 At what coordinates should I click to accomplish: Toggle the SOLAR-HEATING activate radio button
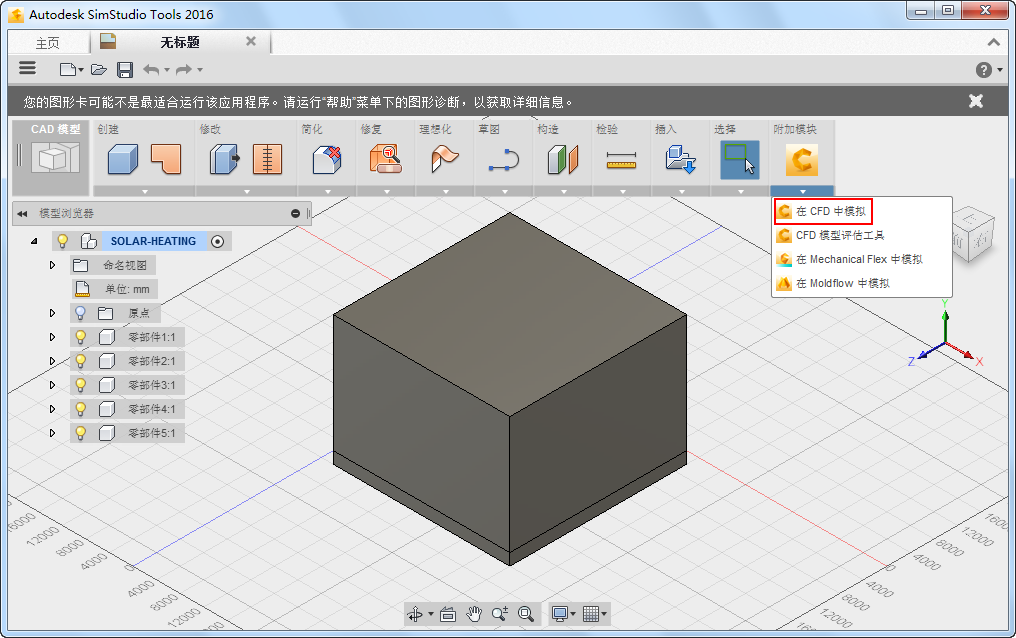point(218,241)
